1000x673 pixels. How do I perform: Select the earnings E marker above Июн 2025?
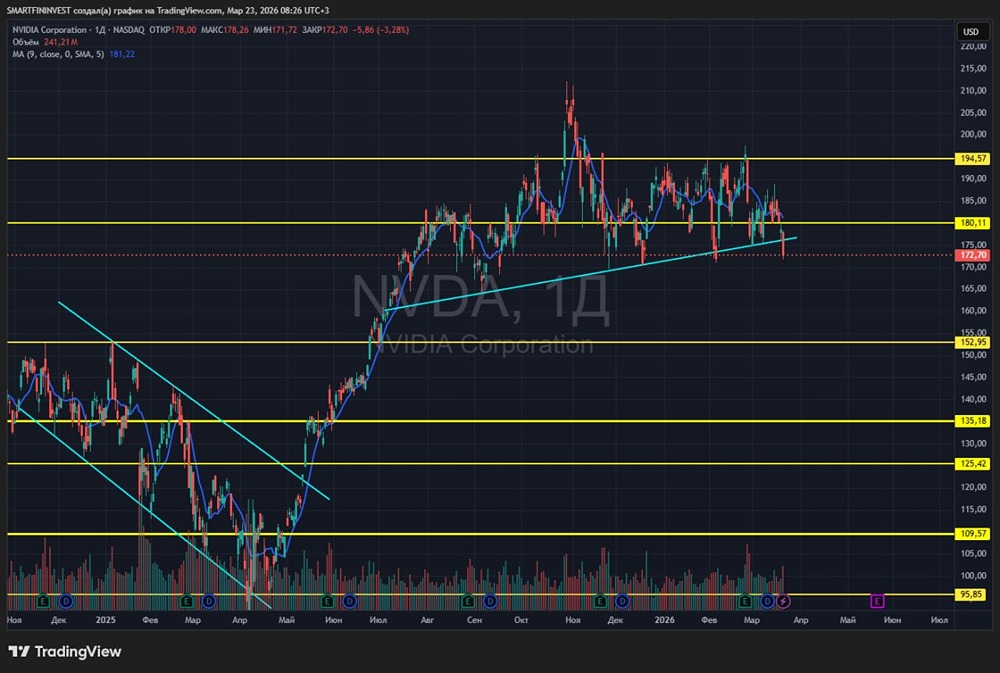click(x=327, y=601)
